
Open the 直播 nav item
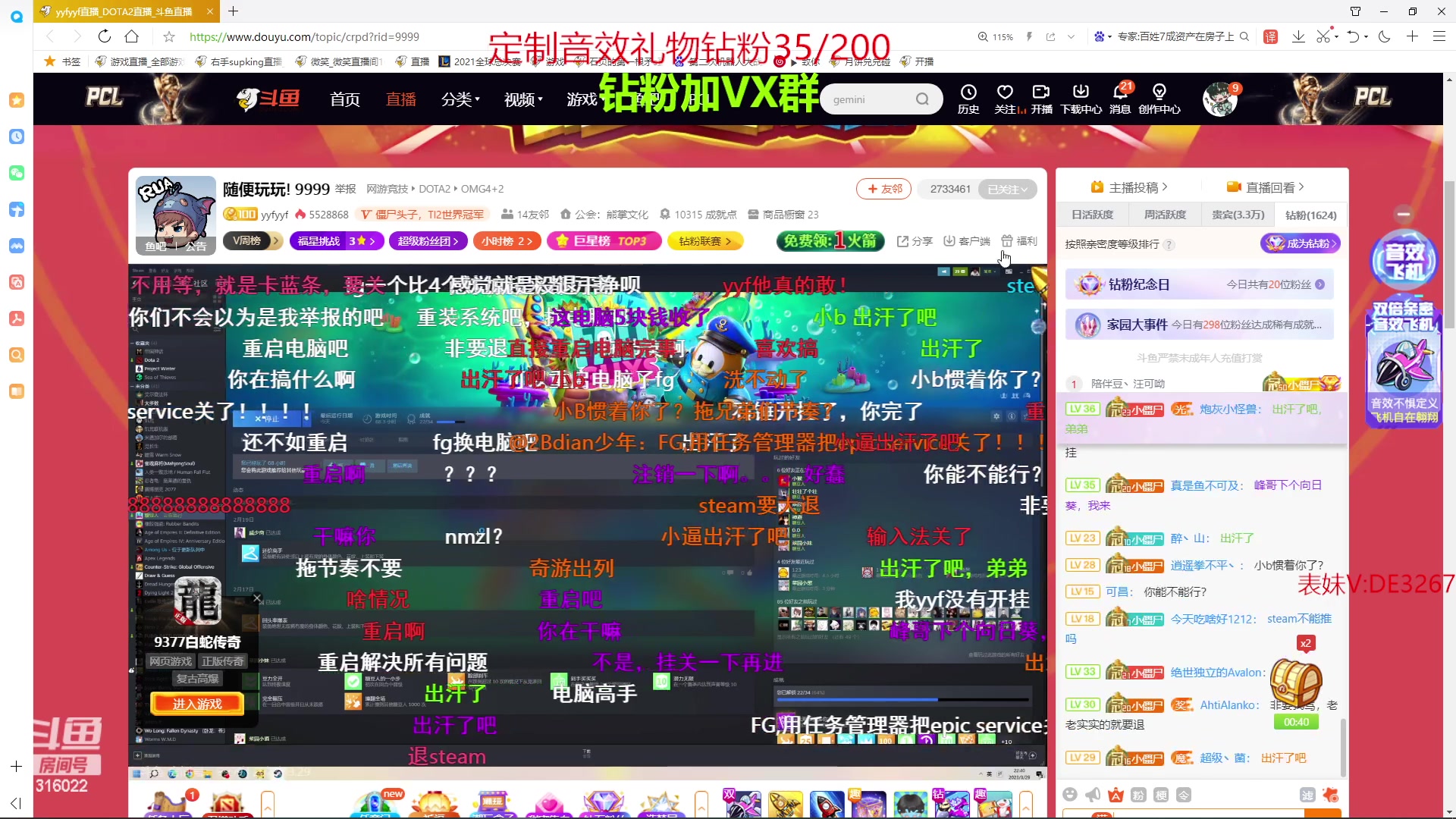401,99
